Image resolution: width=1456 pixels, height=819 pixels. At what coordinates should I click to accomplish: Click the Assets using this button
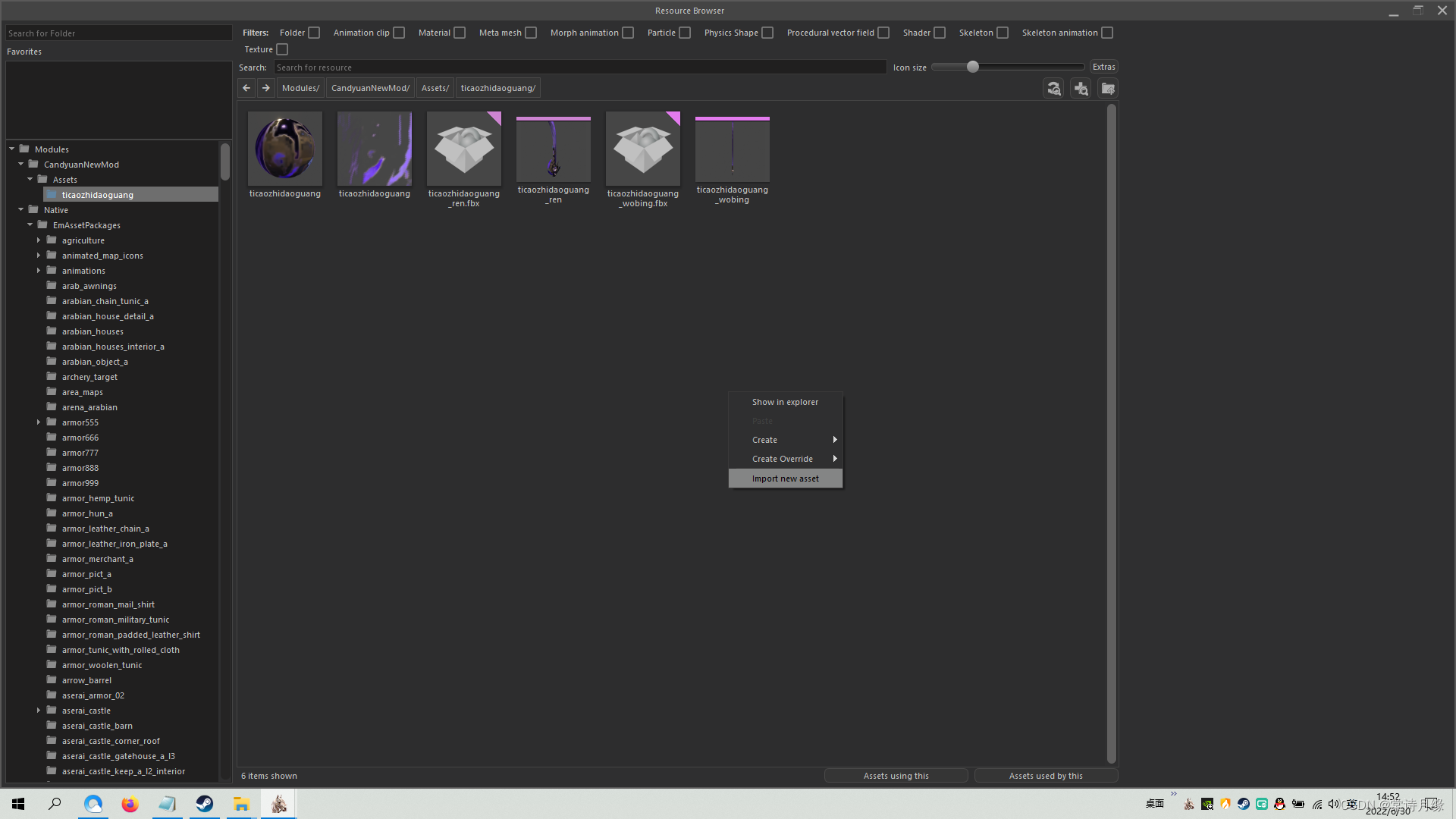(x=896, y=776)
